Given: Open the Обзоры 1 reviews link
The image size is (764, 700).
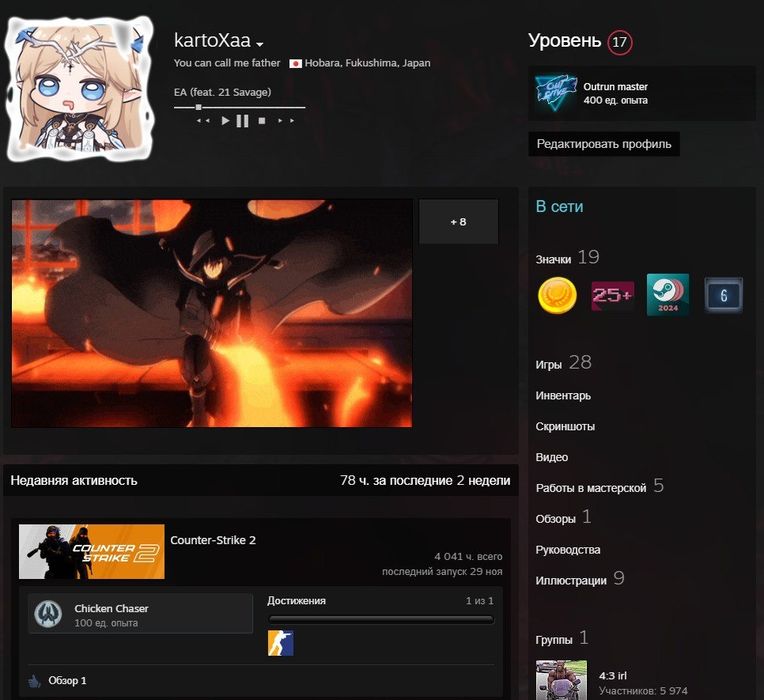Looking at the screenshot, I should (x=563, y=518).
